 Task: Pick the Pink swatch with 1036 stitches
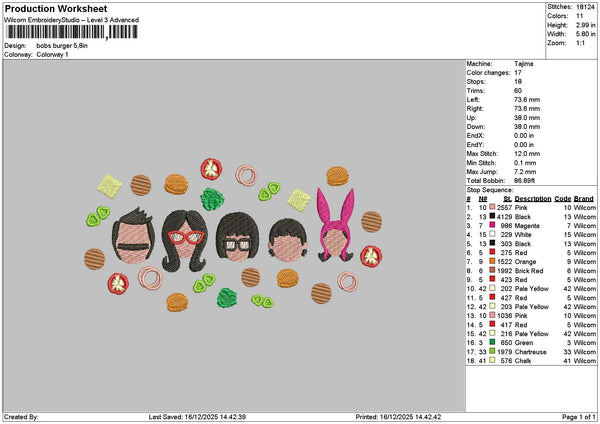point(492,315)
